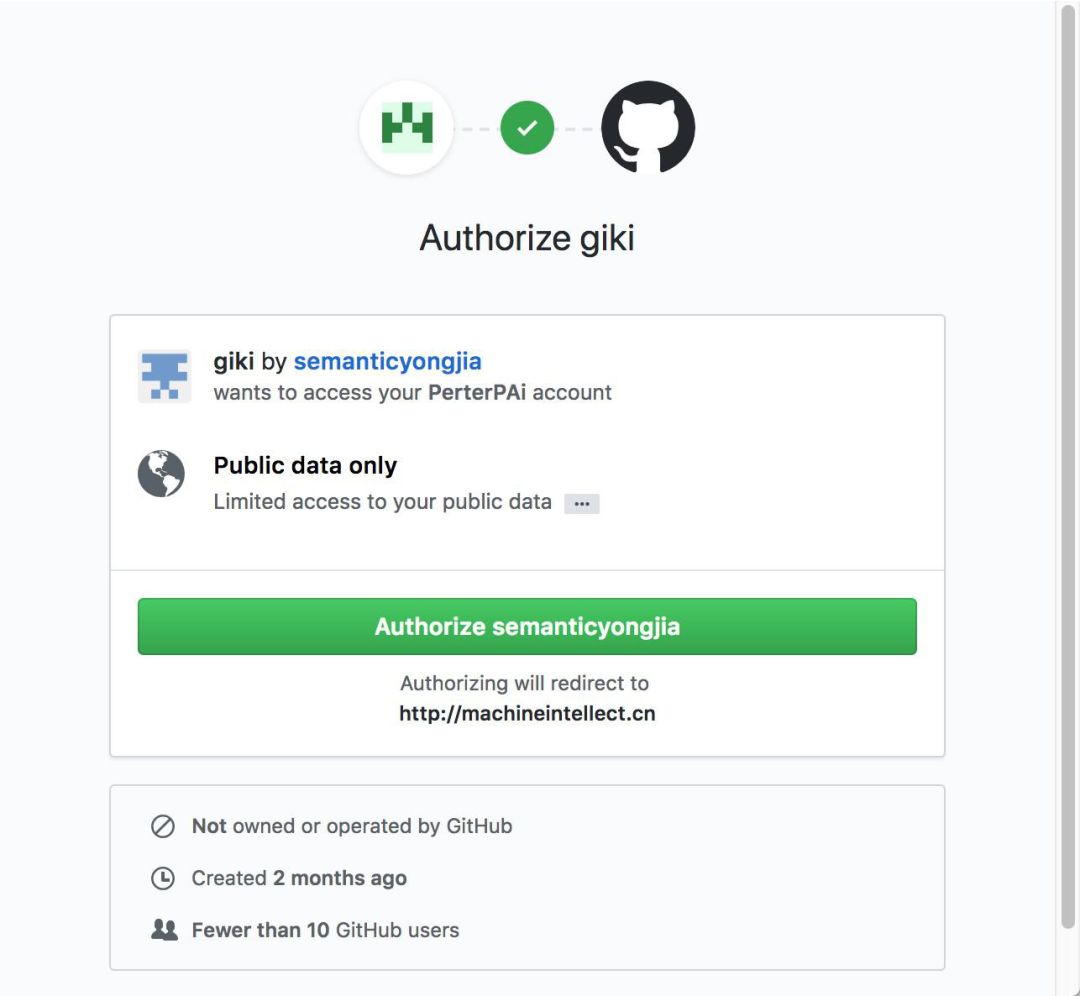Click Fewer than 10 GitHub users text
1080x996 pixels.
click(x=325, y=930)
